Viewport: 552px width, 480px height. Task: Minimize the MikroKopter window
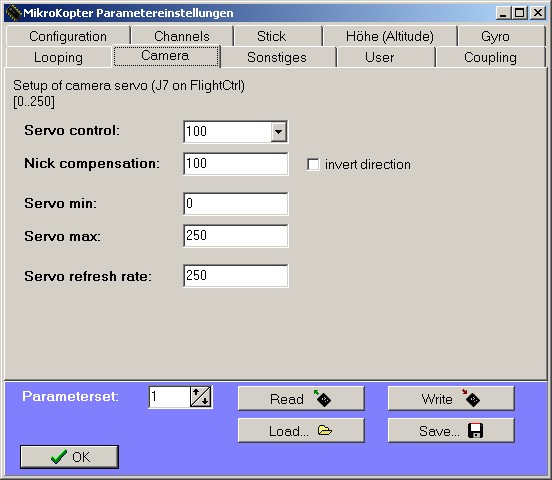pos(503,13)
